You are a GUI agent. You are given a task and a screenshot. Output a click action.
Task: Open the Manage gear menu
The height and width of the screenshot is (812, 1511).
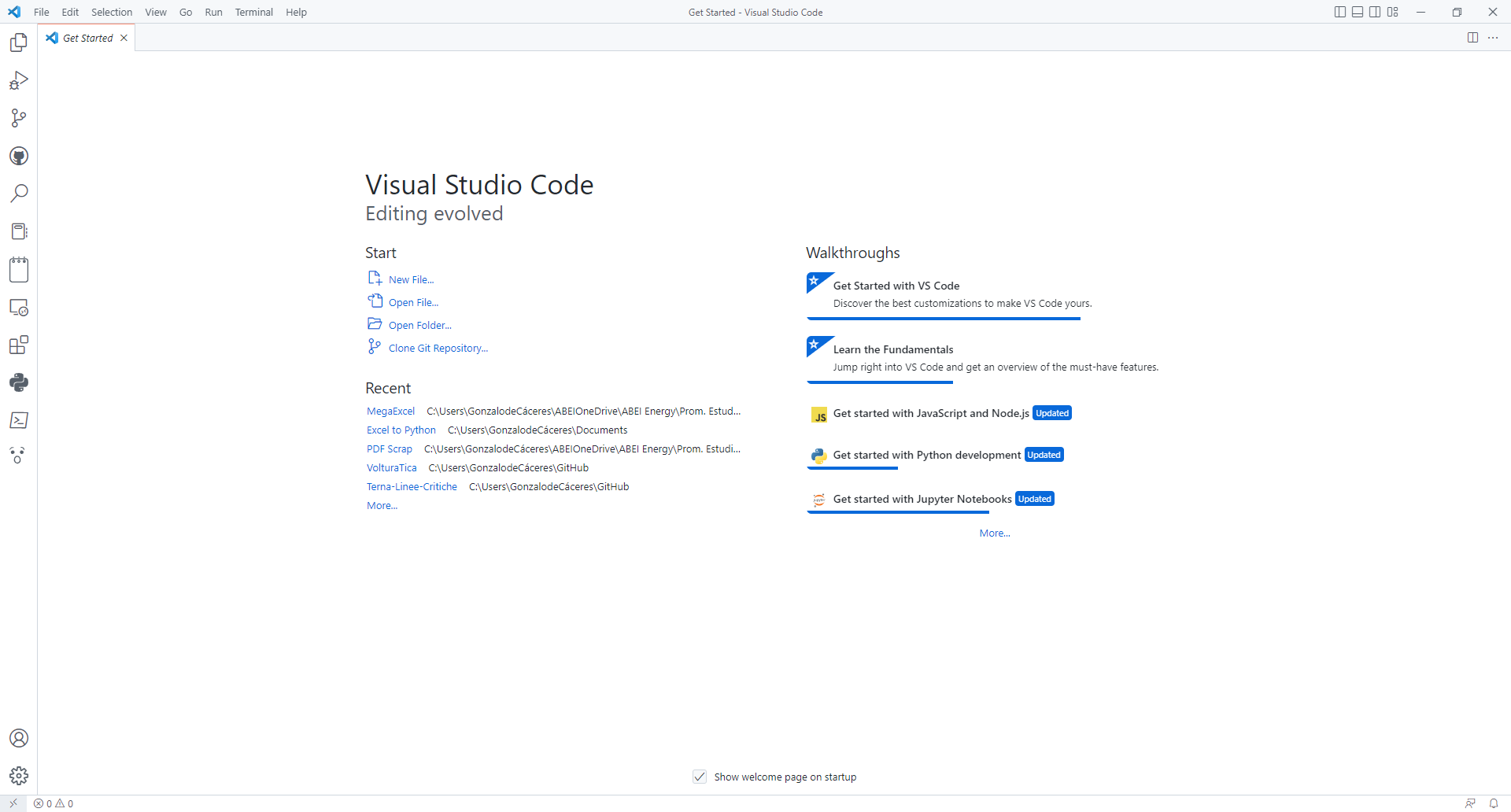click(19, 776)
